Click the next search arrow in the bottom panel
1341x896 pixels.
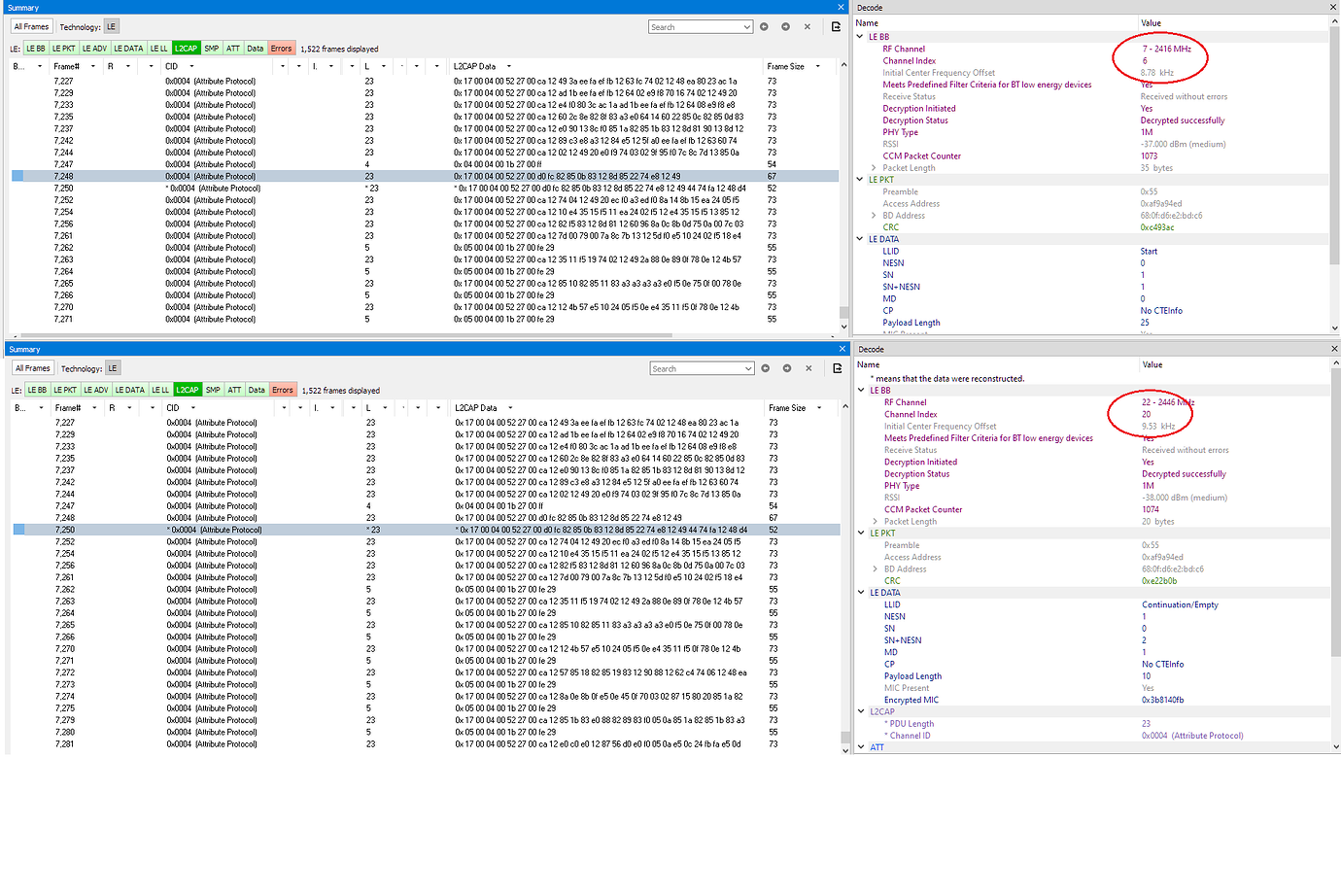(x=787, y=367)
